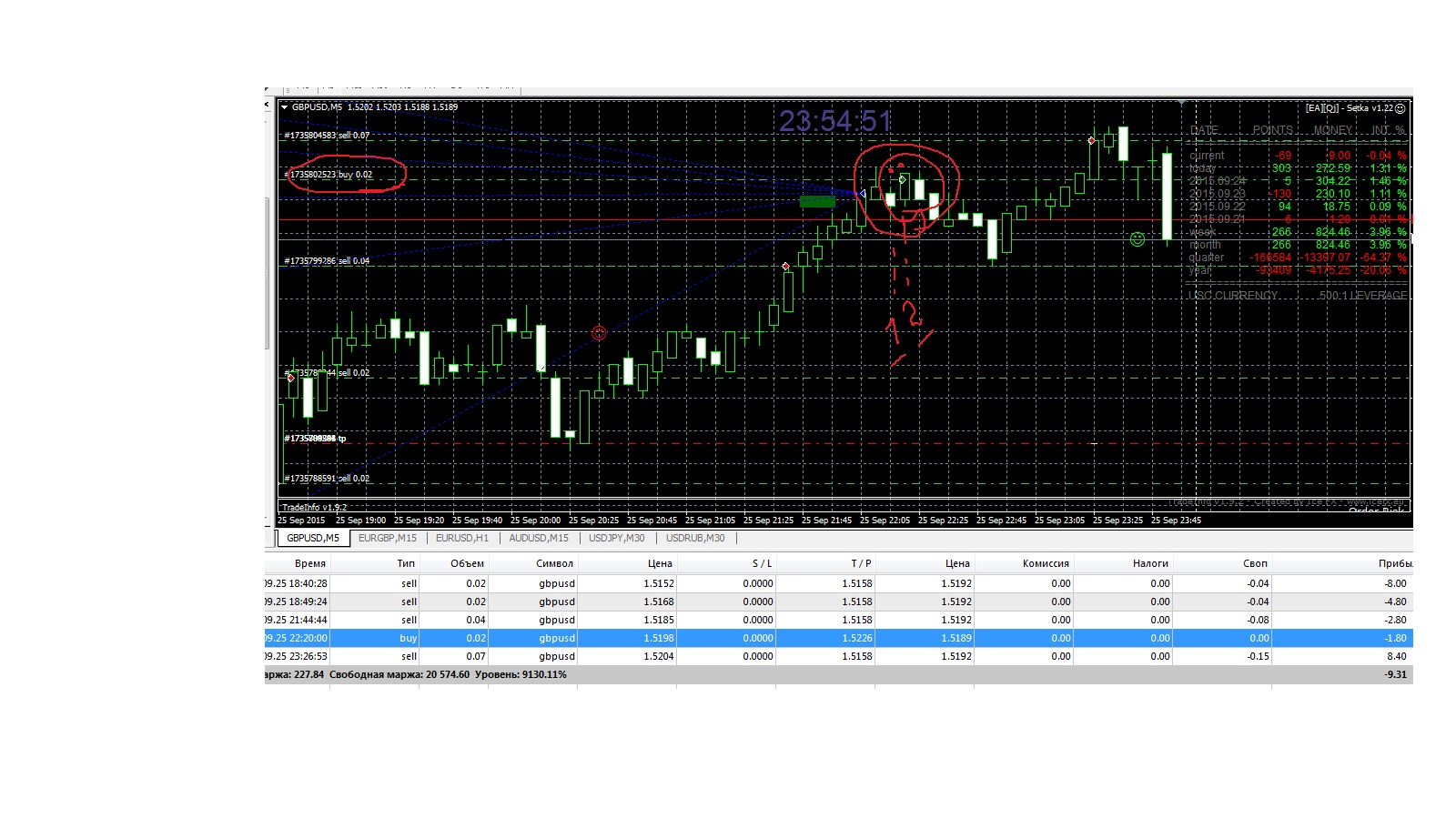Click volume 0.04 in the orders table

(476, 620)
